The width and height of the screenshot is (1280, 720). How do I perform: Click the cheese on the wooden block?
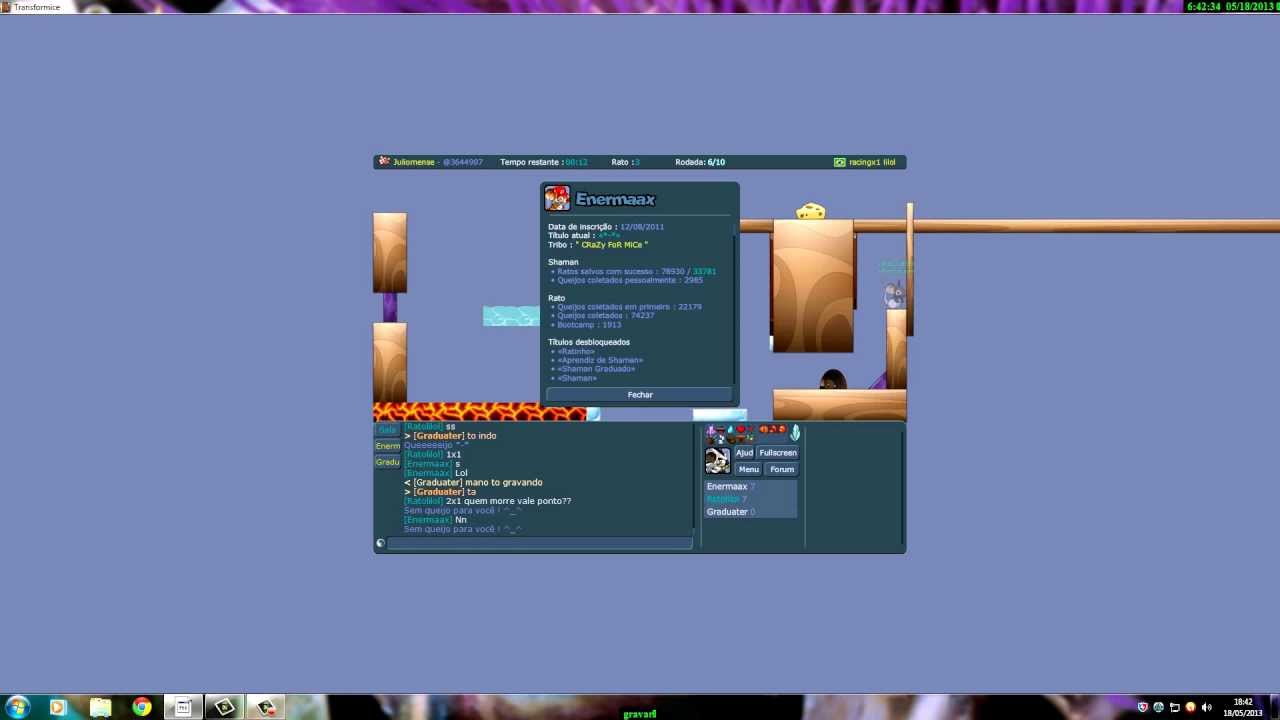(810, 211)
